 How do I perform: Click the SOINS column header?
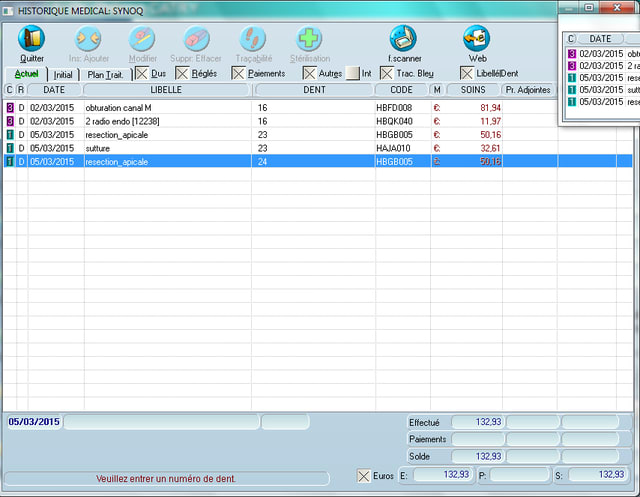466,90
